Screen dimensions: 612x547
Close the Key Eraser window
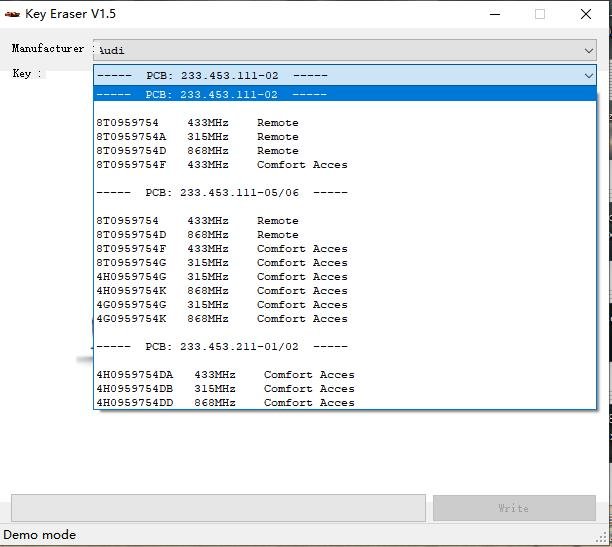[x=586, y=14]
